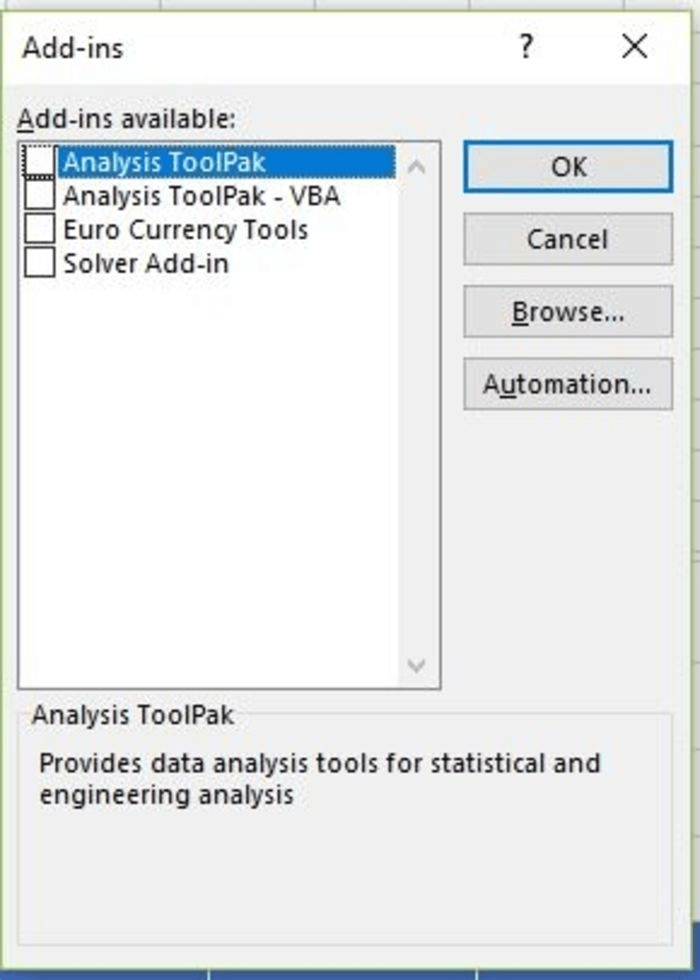
Task: Click the Cancel button
Action: (567, 239)
